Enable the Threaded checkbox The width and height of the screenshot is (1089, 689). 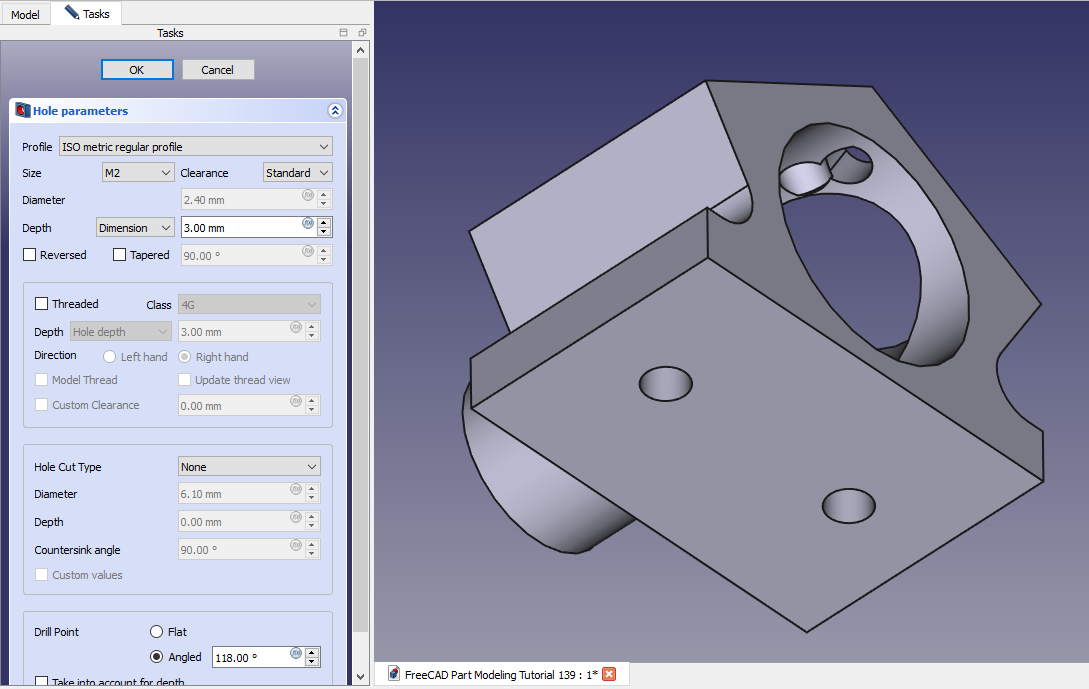pyautogui.click(x=42, y=304)
